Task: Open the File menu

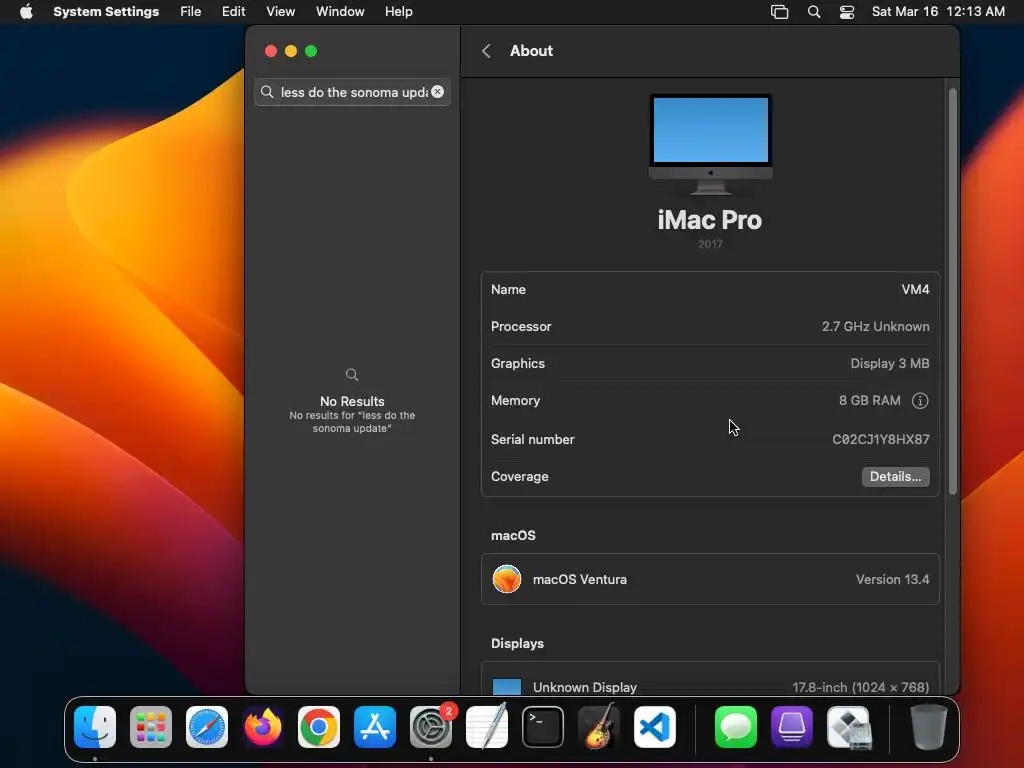Action: click(x=191, y=12)
